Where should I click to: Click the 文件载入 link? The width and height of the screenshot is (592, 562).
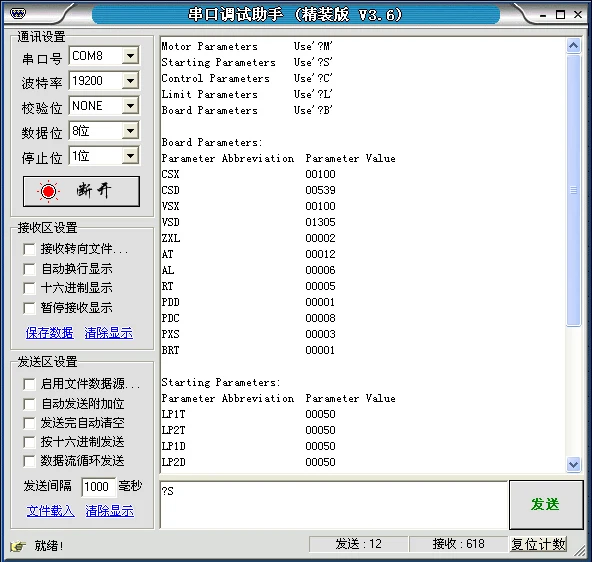(x=51, y=511)
